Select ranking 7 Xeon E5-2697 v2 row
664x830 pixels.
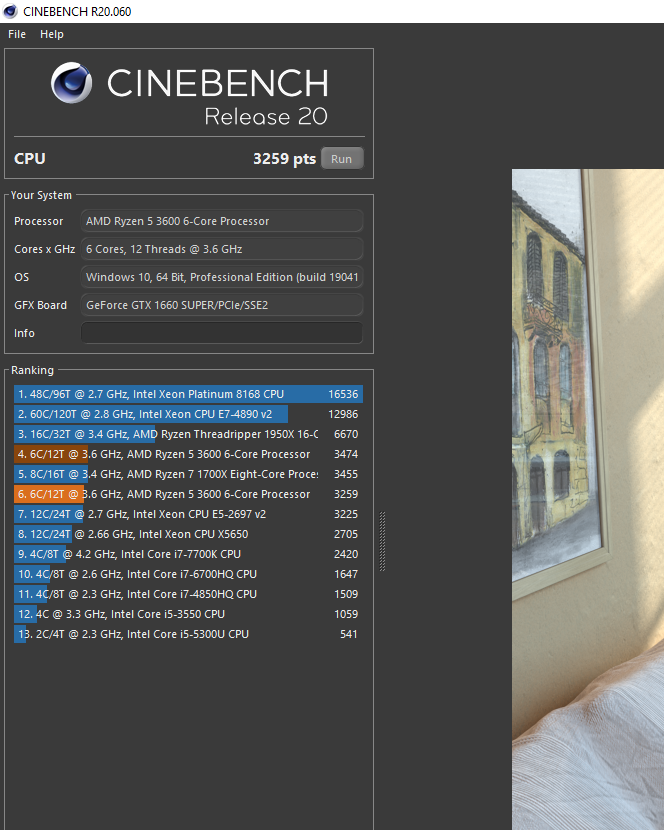(x=188, y=514)
